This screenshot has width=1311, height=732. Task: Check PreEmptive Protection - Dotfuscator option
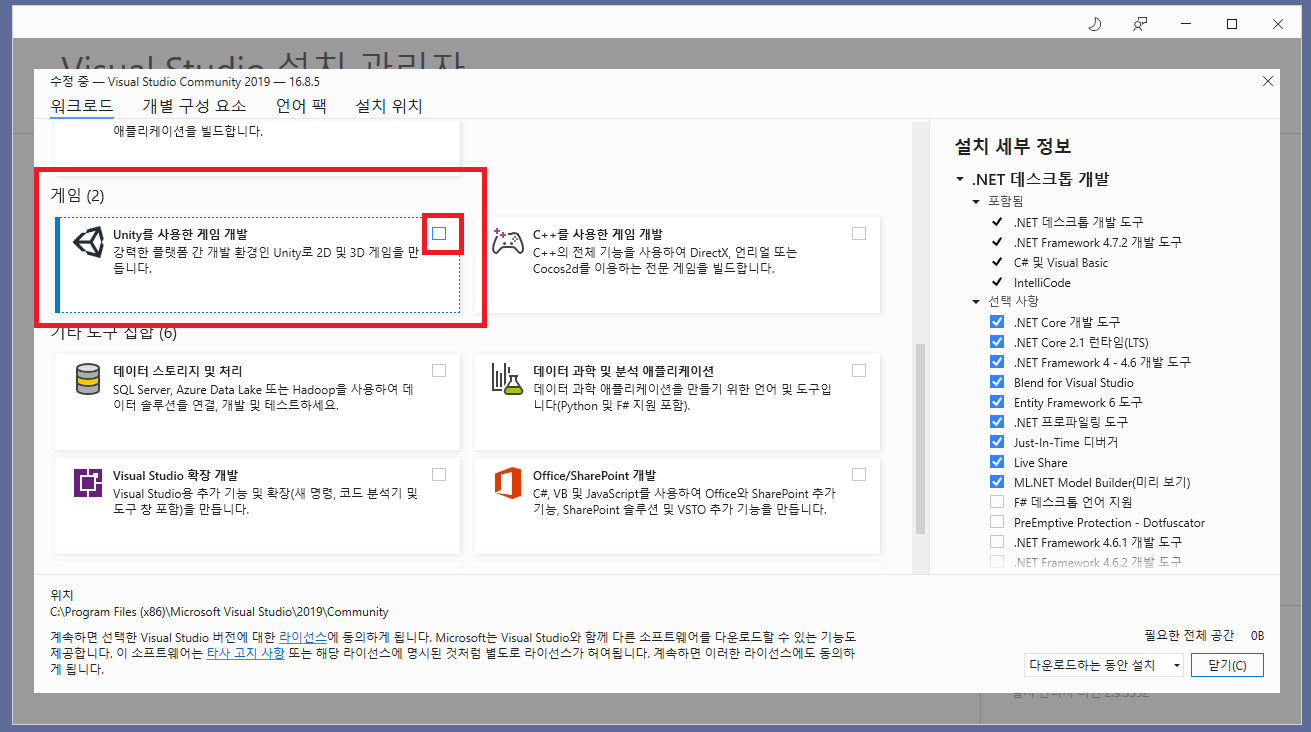pyautogui.click(x=997, y=522)
